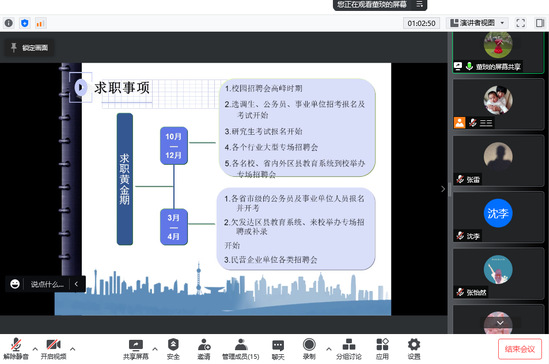
Task: Toggle 开启视频 camera
Action: pyautogui.click(x=54, y=349)
